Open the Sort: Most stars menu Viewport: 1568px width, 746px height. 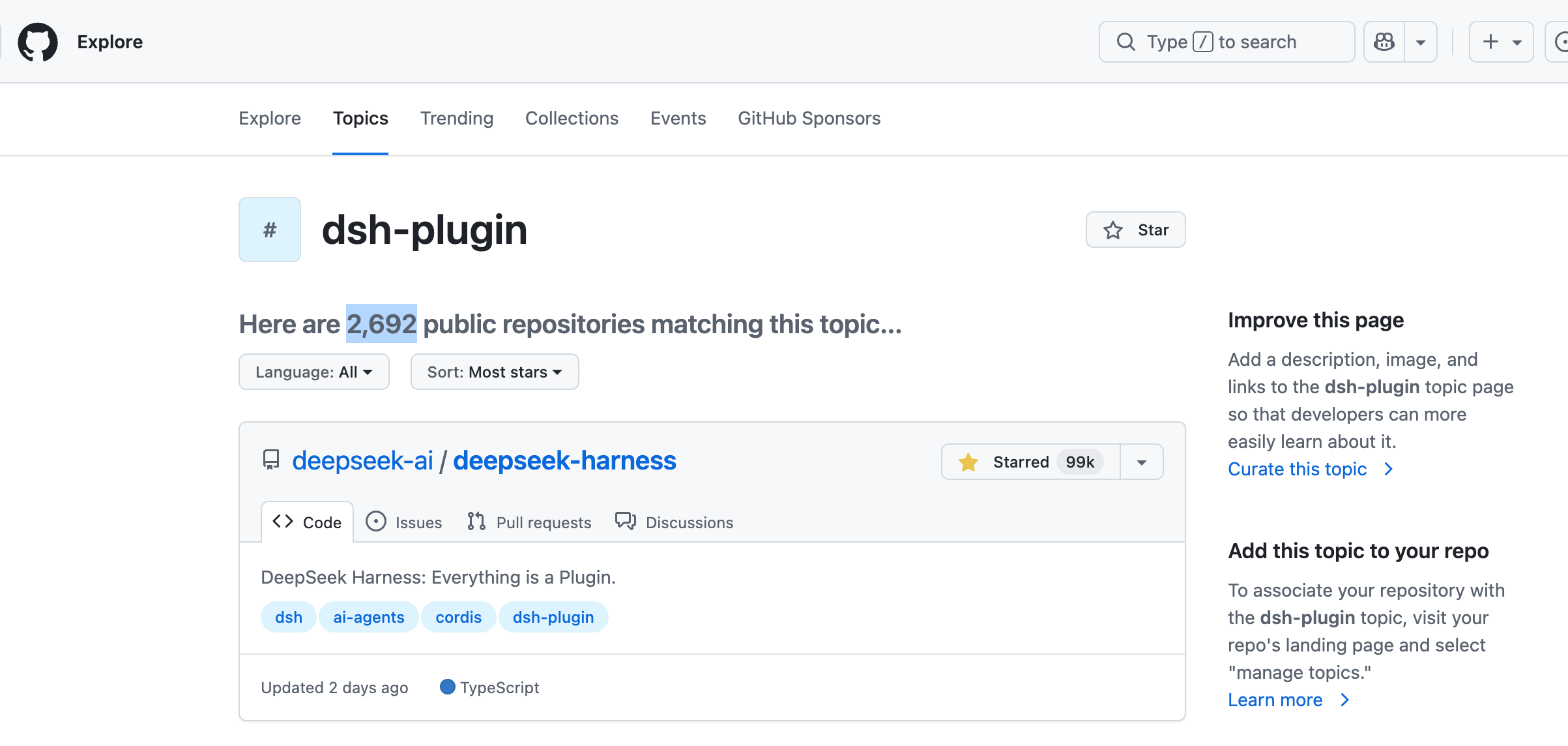pos(495,372)
